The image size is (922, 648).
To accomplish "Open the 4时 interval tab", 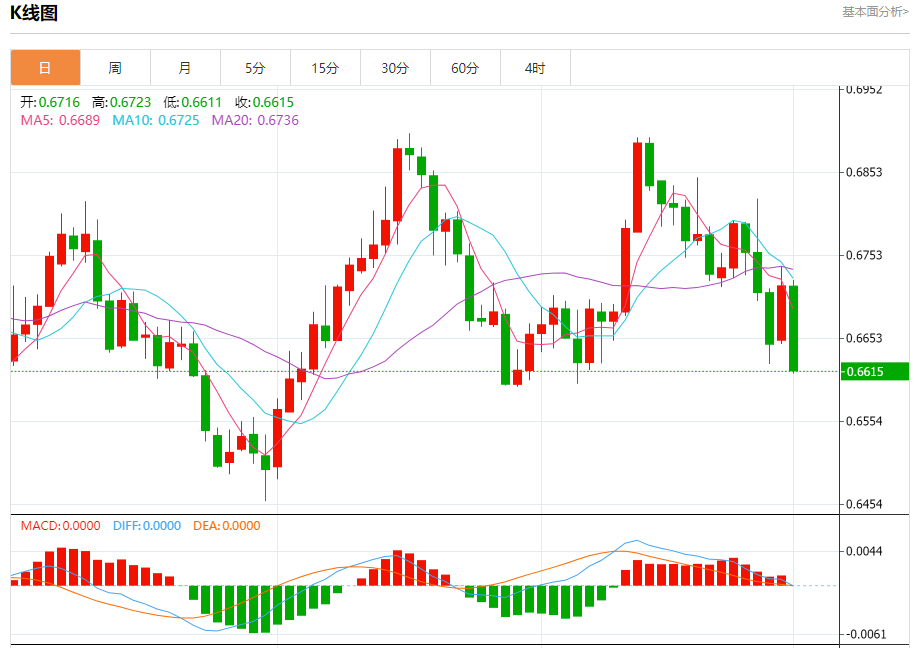I will [x=535, y=68].
